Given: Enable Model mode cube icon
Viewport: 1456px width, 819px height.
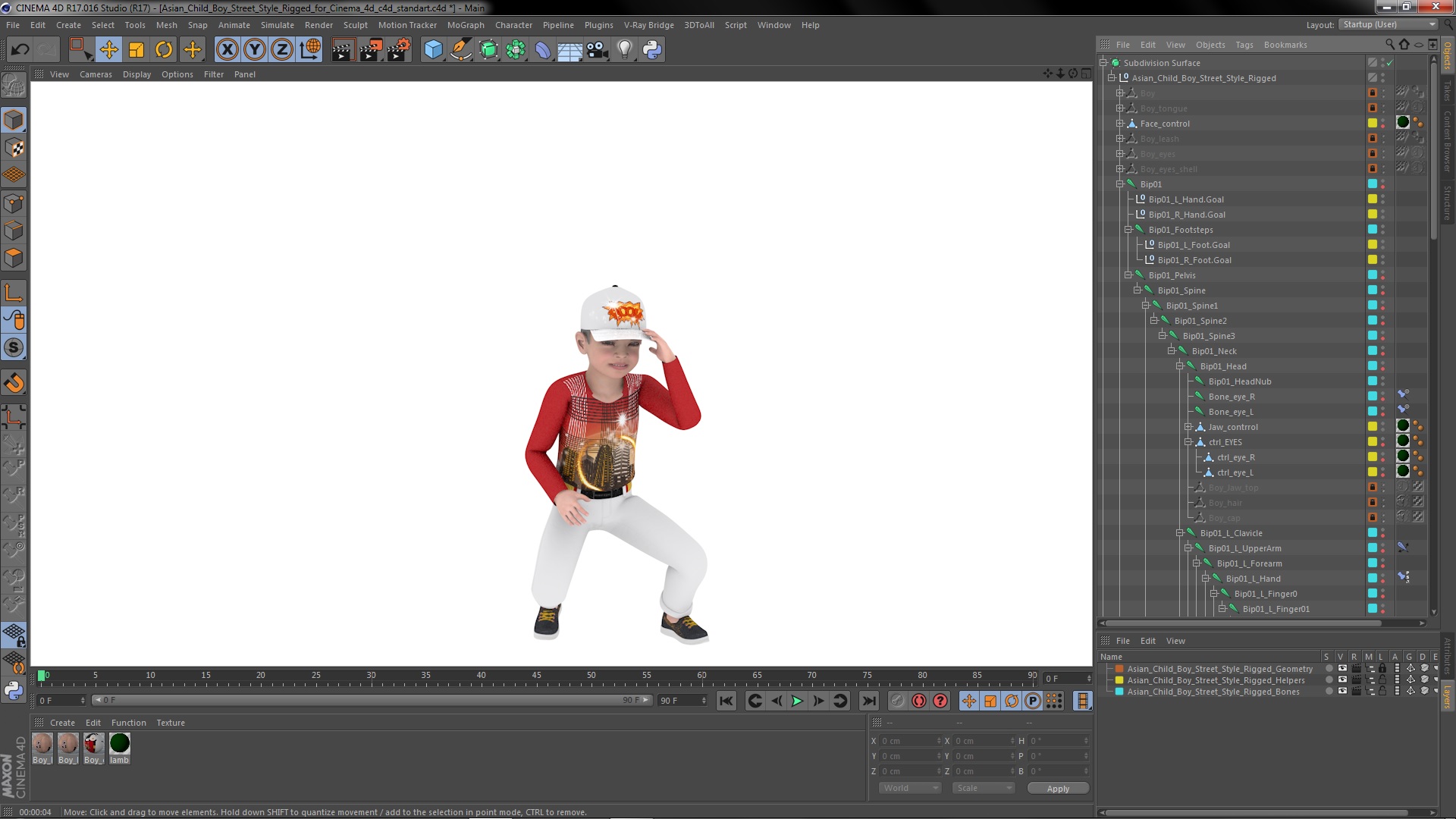Looking at the screenshot, I should pos(14,120).
